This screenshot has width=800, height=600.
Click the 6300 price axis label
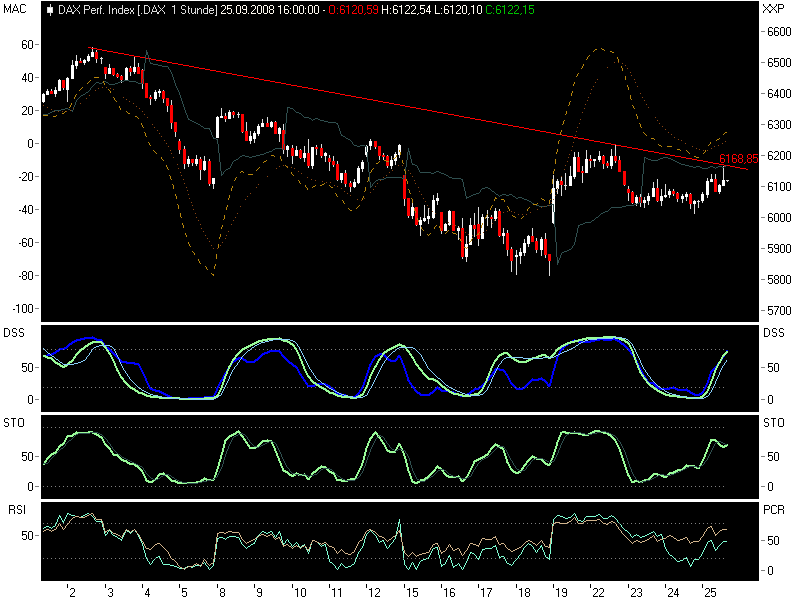tap(779, 124)
